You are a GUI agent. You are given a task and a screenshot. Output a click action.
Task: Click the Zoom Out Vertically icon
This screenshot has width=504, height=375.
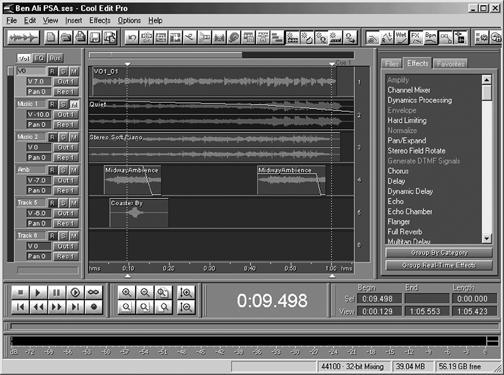point(186,307)
